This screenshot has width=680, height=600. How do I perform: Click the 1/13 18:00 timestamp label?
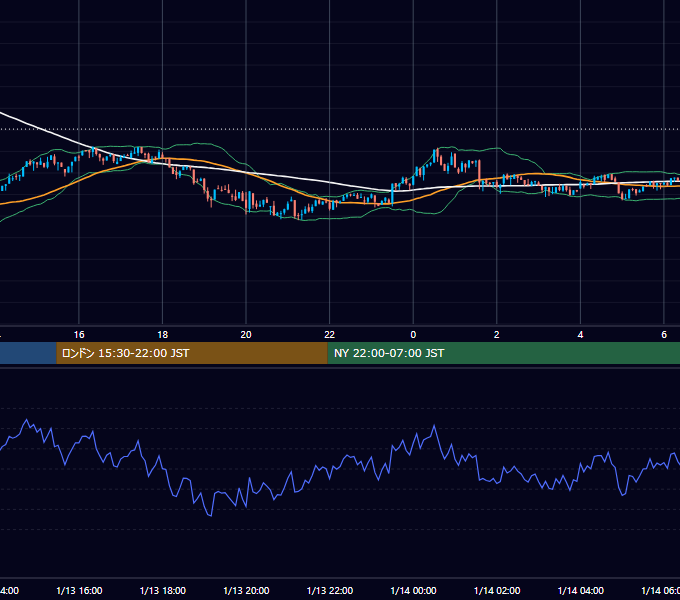click(163, 590)
